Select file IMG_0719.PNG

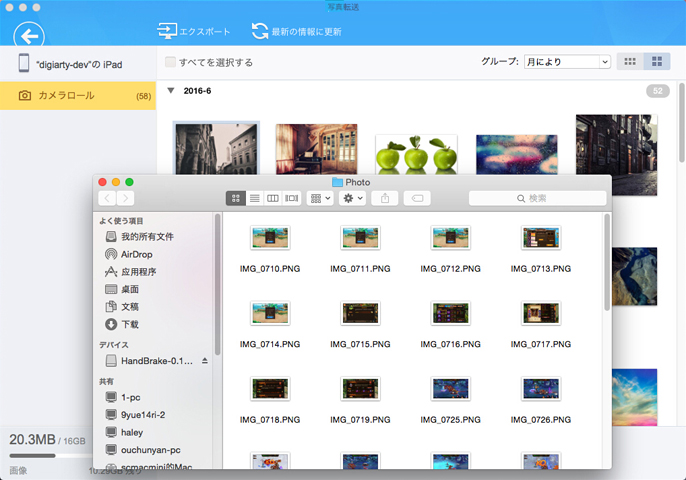pyautogui.click(x=360, y=400)
